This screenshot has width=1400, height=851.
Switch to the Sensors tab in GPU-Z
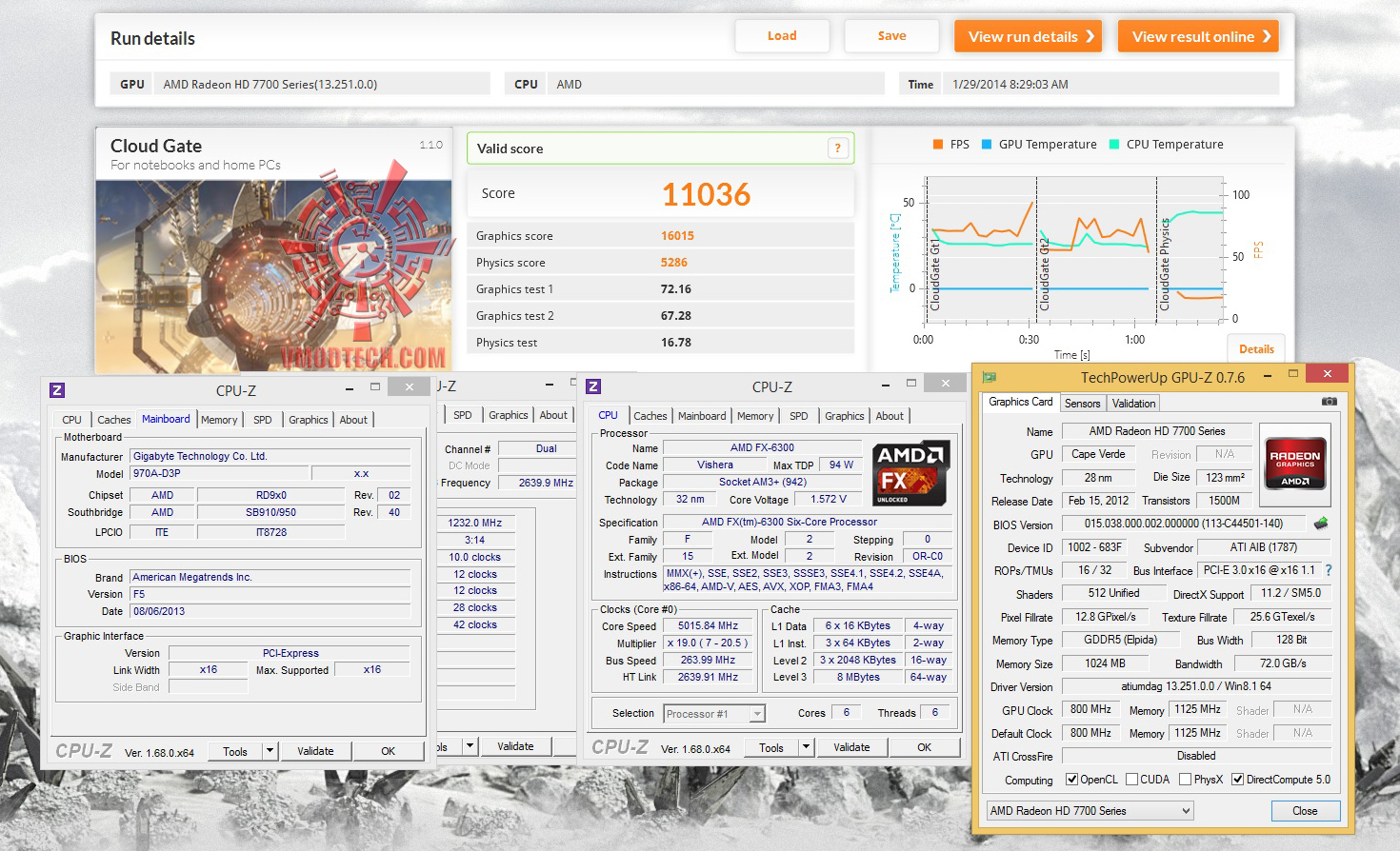pyautogui.click(x=1082, y=404)
